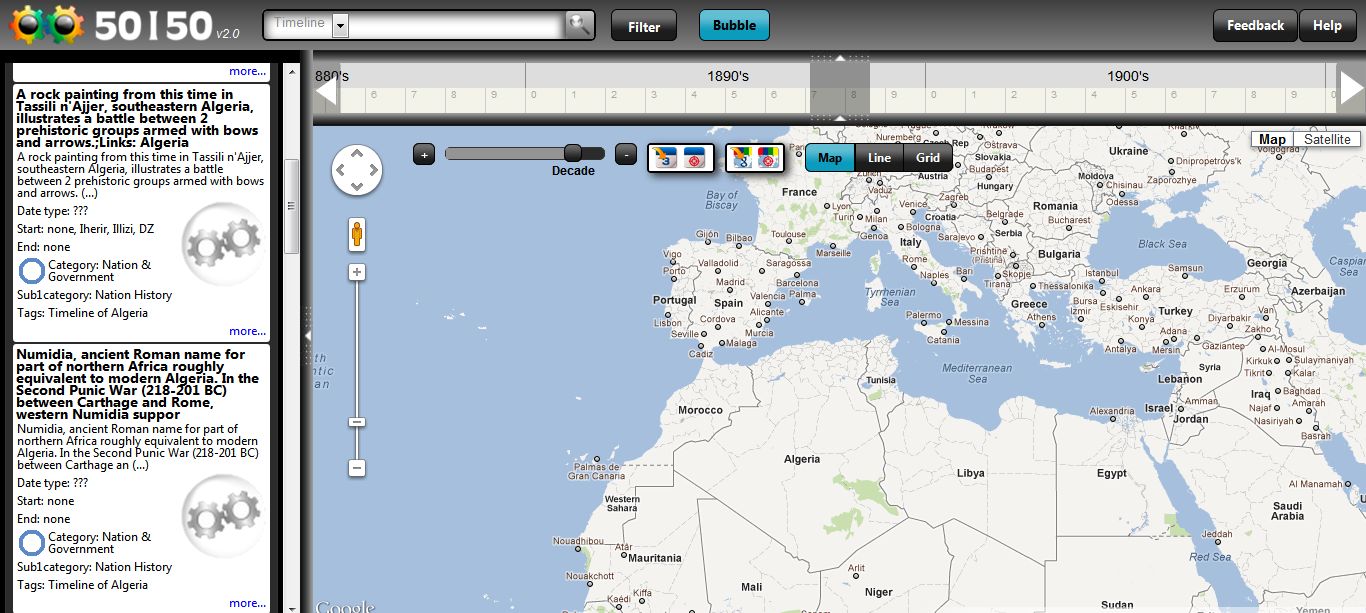
Task: Move the timeline forward with the right arrow
Action: tap(1352, 88)
